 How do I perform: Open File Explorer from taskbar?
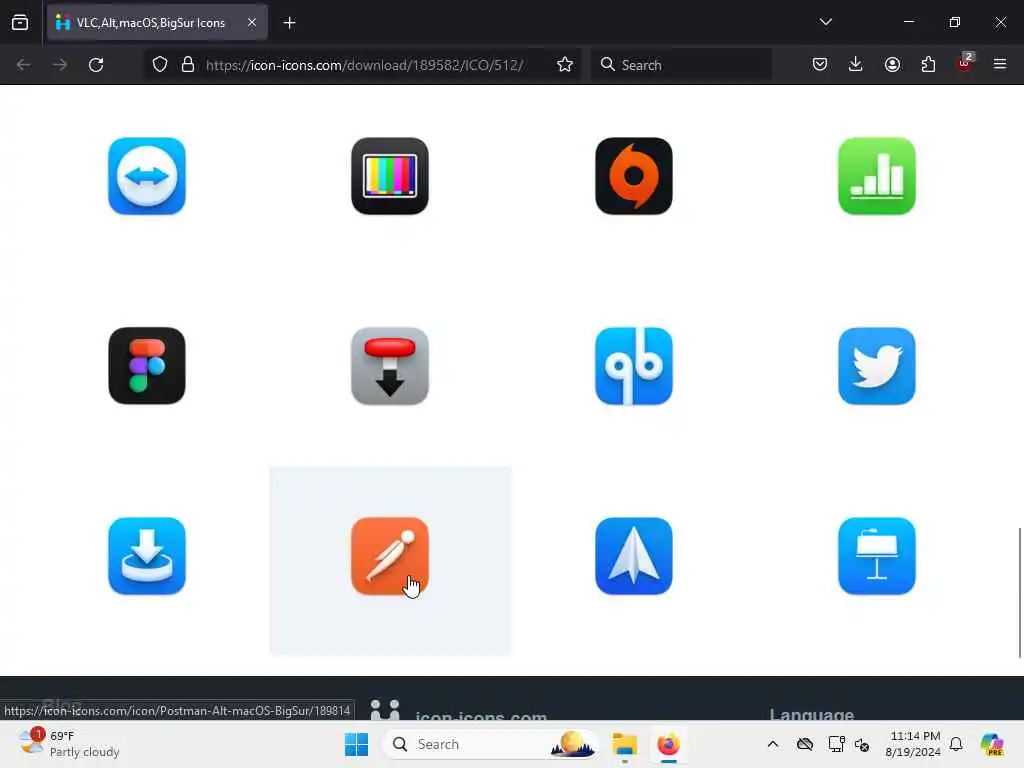coord(624,744)
